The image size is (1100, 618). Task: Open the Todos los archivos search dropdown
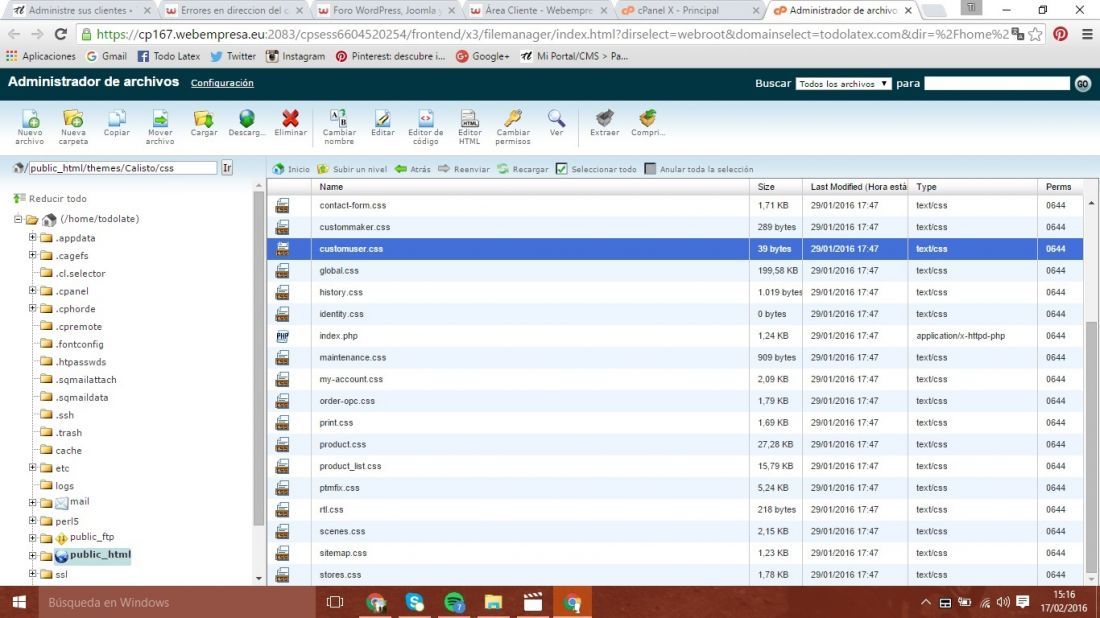coord(843,83)
